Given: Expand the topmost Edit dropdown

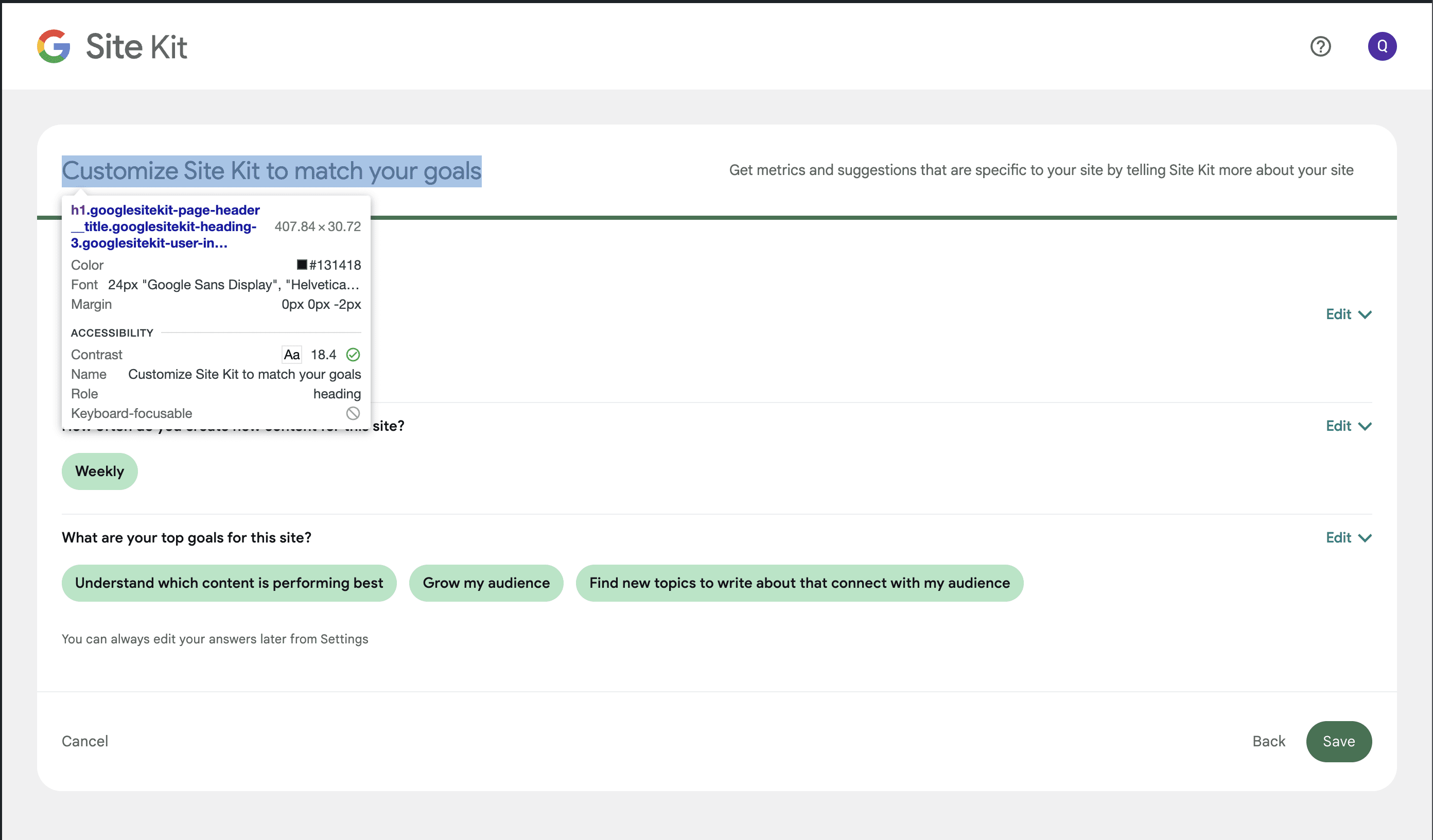Looking at the screenshot, I should (x=1348, y=314).
